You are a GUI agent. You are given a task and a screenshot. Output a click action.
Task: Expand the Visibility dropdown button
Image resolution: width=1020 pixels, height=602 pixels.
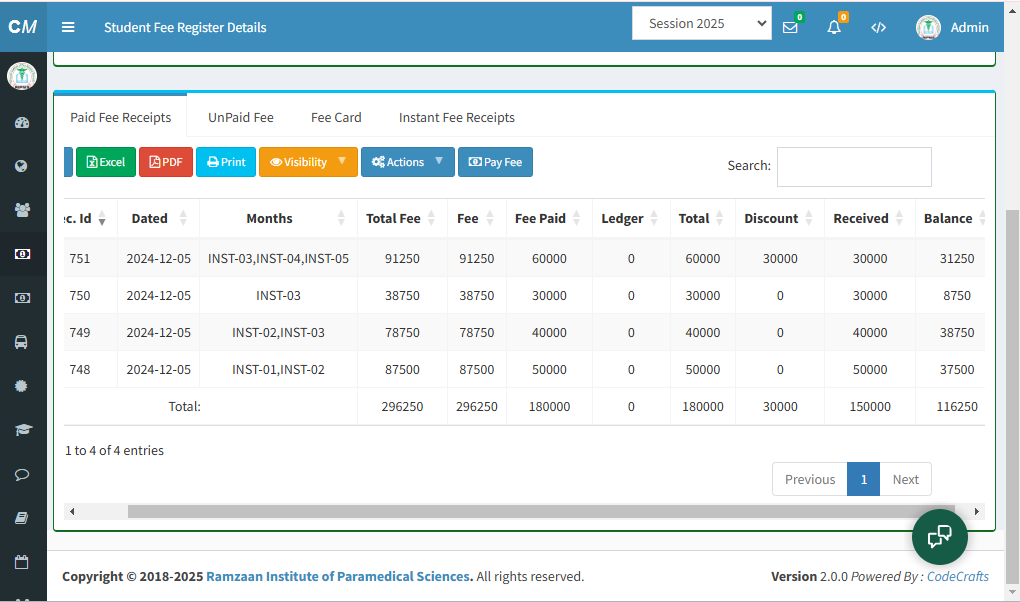click(x=307, y=162)
